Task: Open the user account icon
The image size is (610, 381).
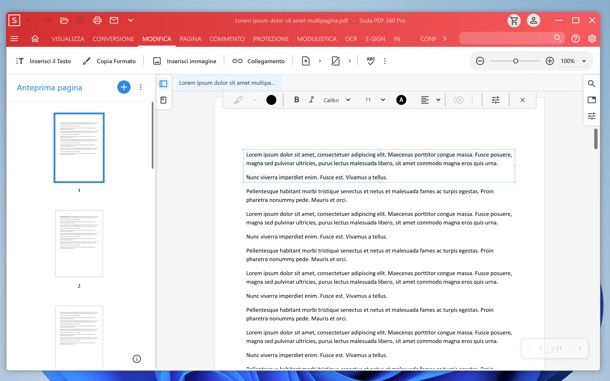Action: tap(534, 20)
